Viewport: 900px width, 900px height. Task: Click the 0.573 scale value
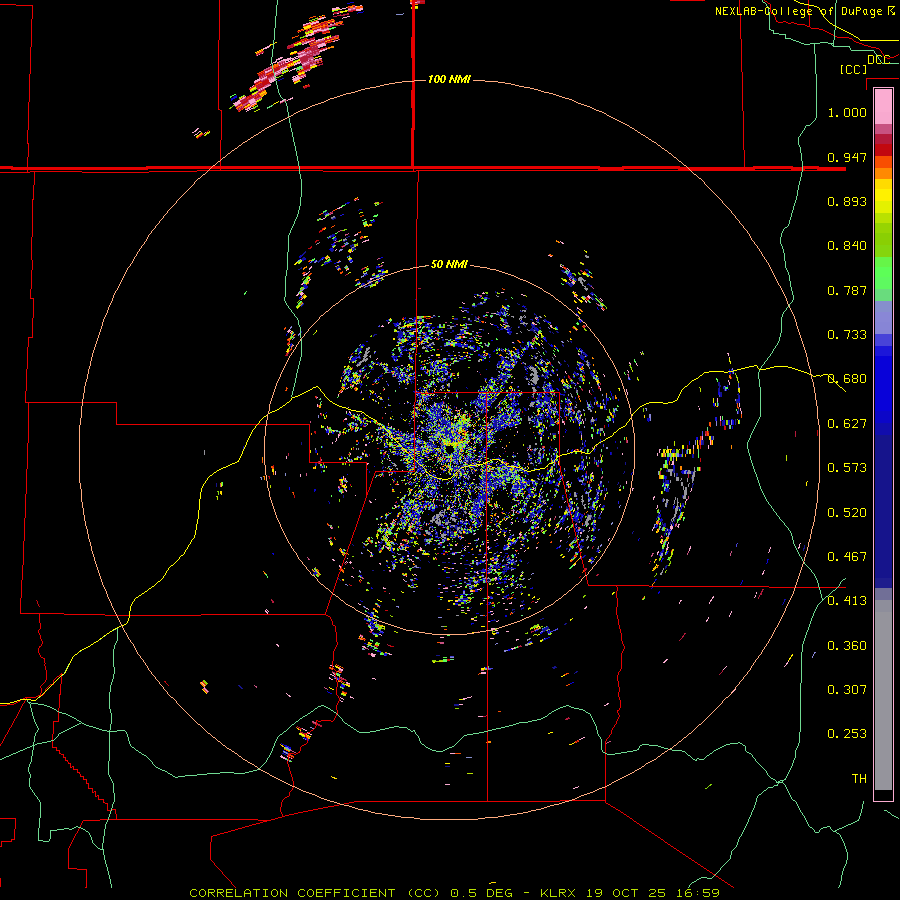(x=847, y=468)
